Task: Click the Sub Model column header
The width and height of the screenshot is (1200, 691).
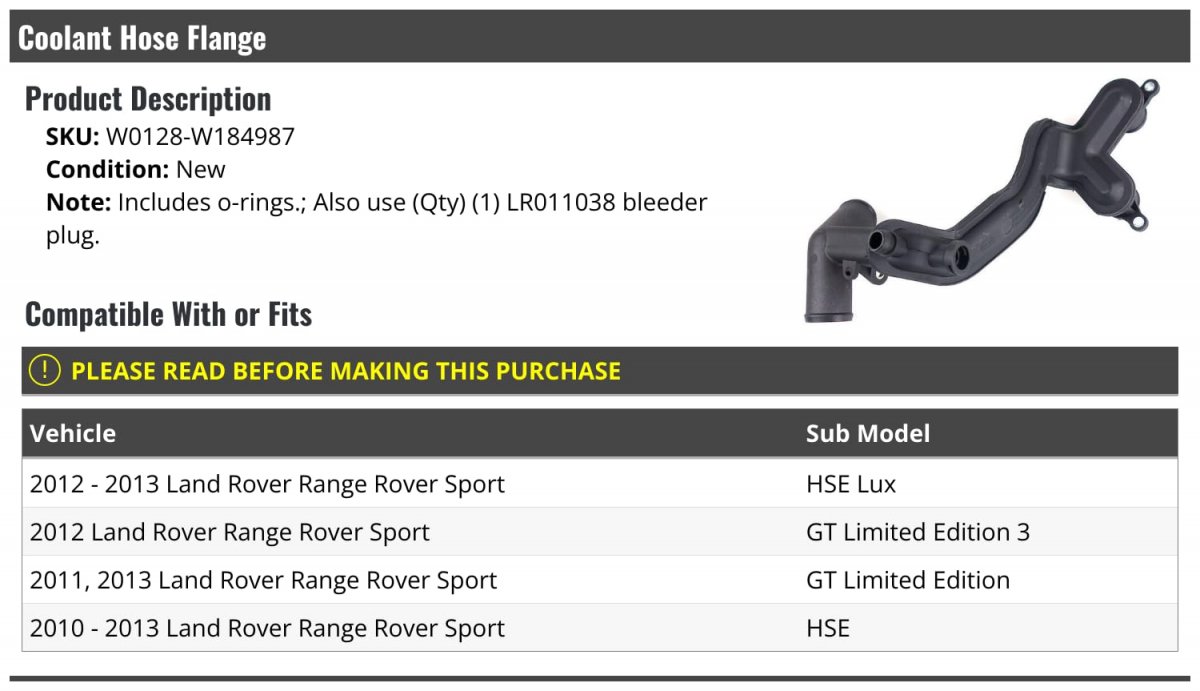Action: click(868, 433)
